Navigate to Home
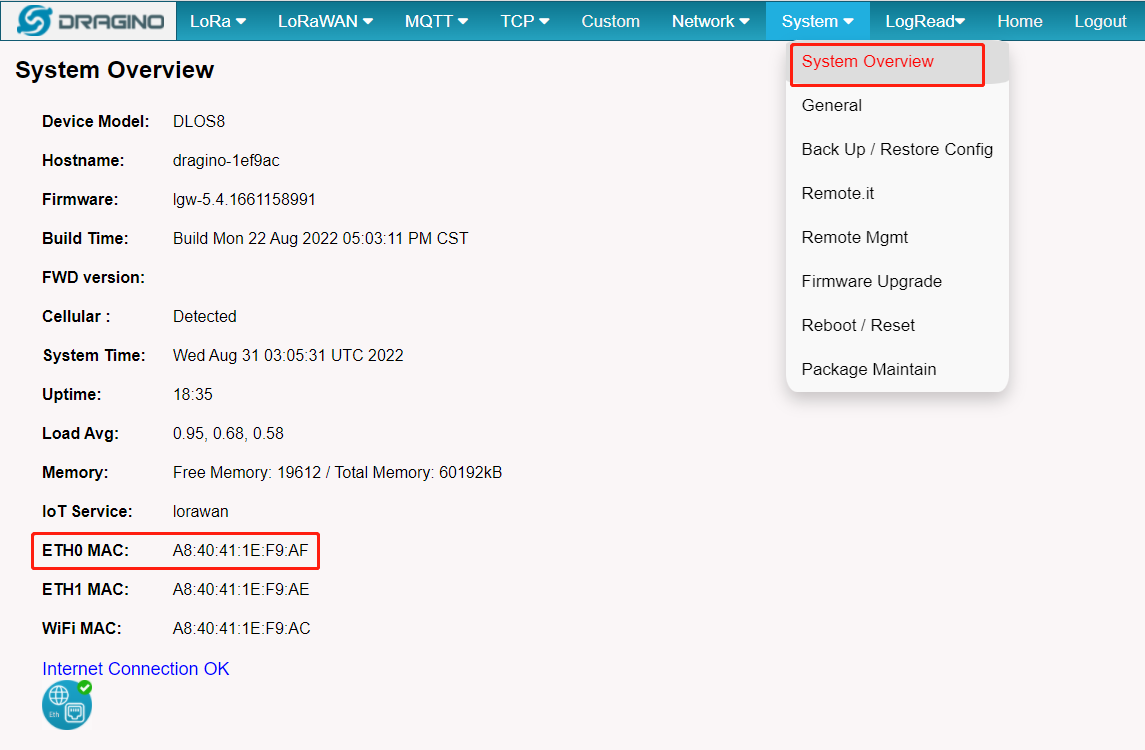This screenshot has height=750, width=1145. coord(1019,21)
